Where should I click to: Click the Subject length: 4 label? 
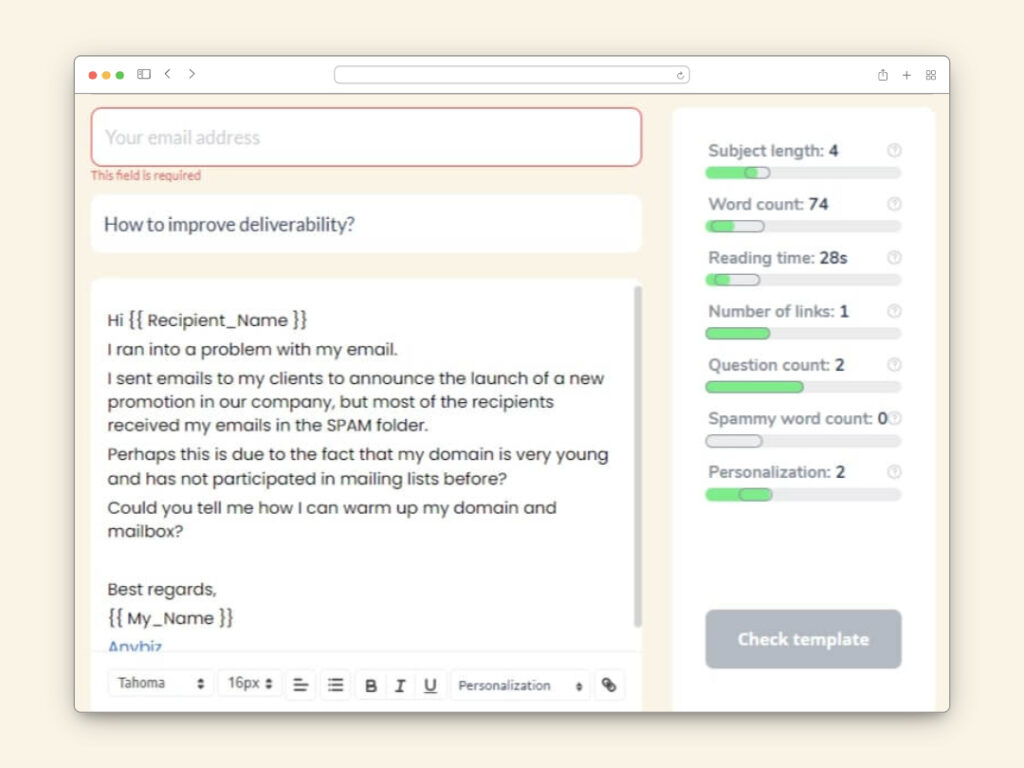[773, 151]
